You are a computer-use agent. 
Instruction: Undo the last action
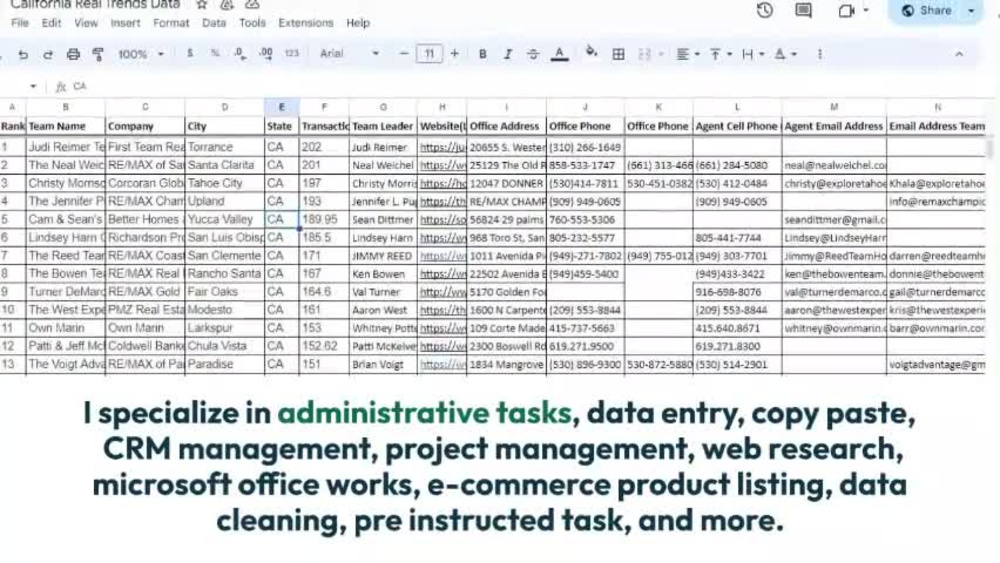[23, 54]
